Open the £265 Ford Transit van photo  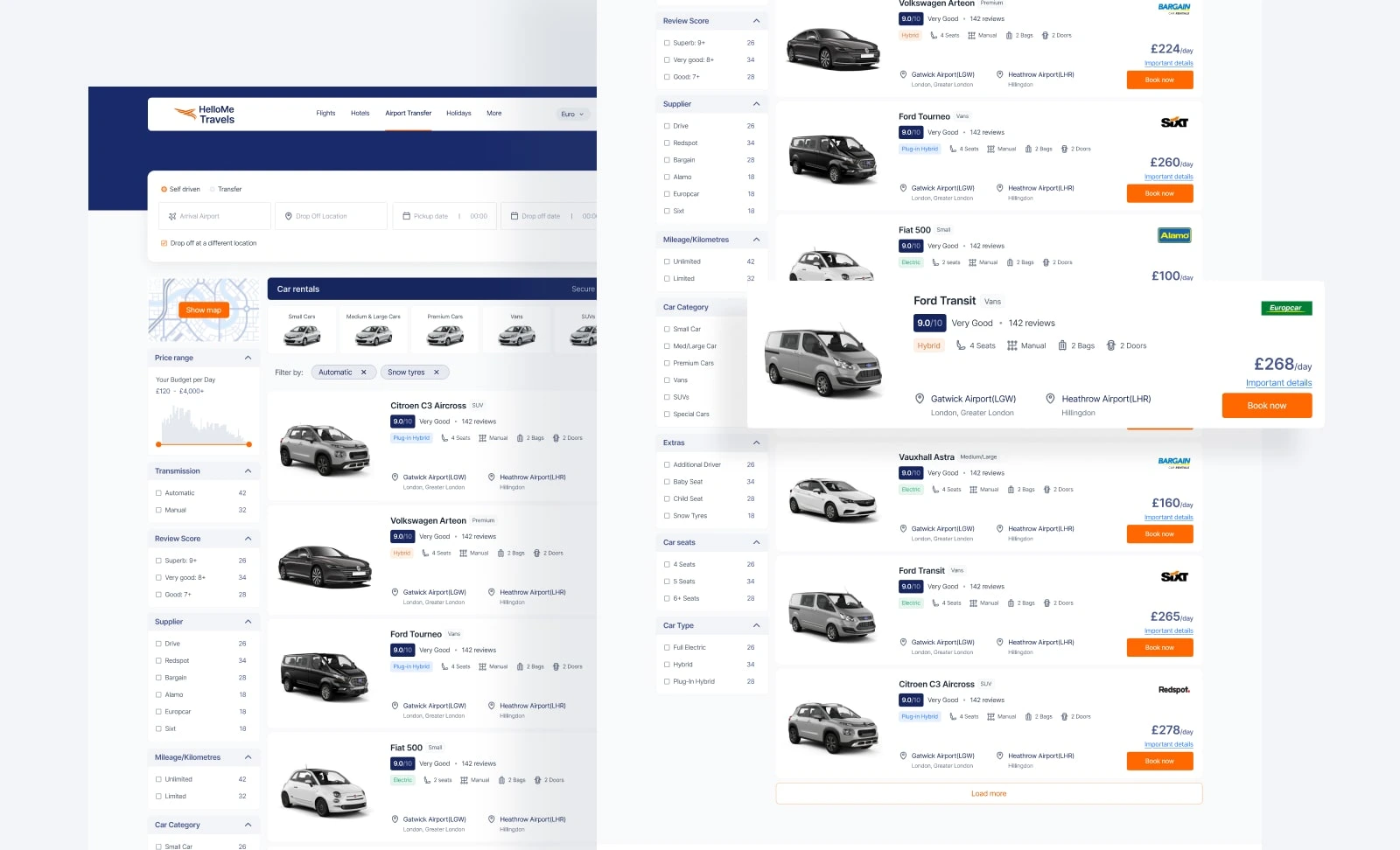pyautogui.click(x=832, y=615)
